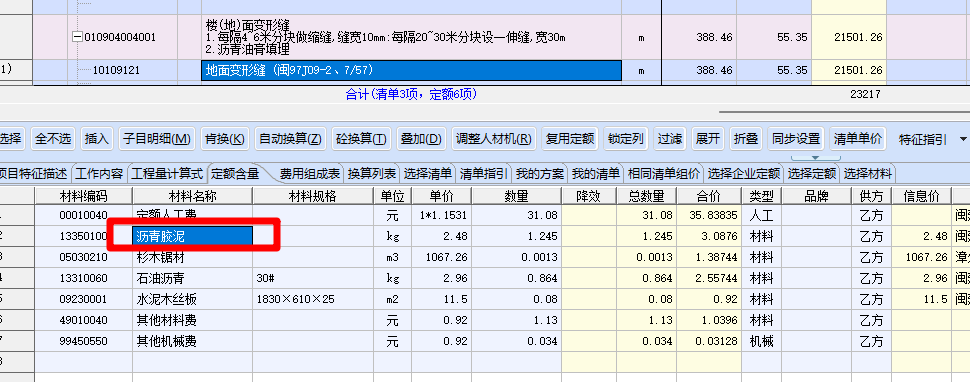Image resolution: width=970 pixels, height=382 pixels.
Task: Select the 地面变形缝 quota description cell
Action: point(411,70)
